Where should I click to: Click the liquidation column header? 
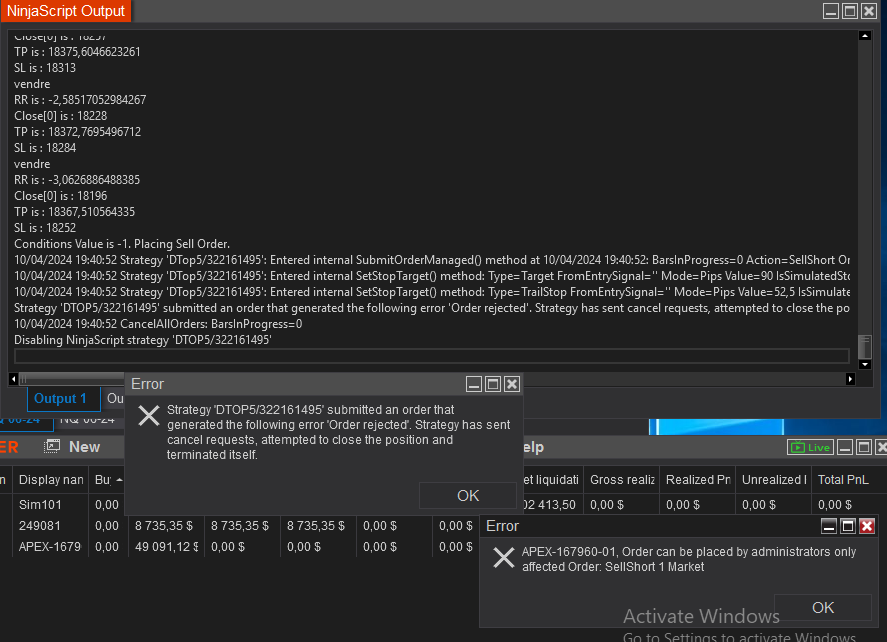(551, 480)
